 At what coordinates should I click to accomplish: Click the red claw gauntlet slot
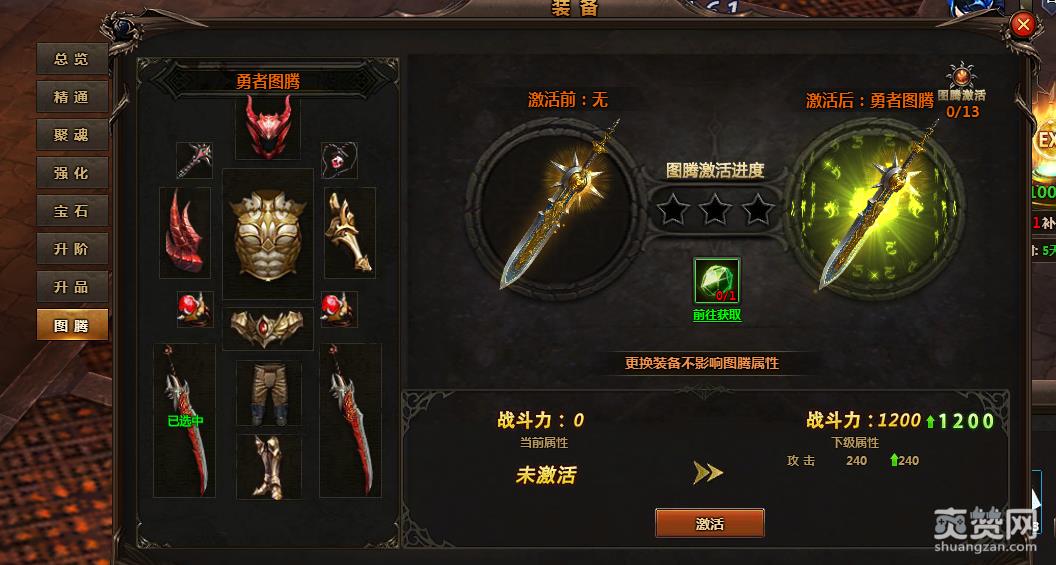tap(185, 232)
